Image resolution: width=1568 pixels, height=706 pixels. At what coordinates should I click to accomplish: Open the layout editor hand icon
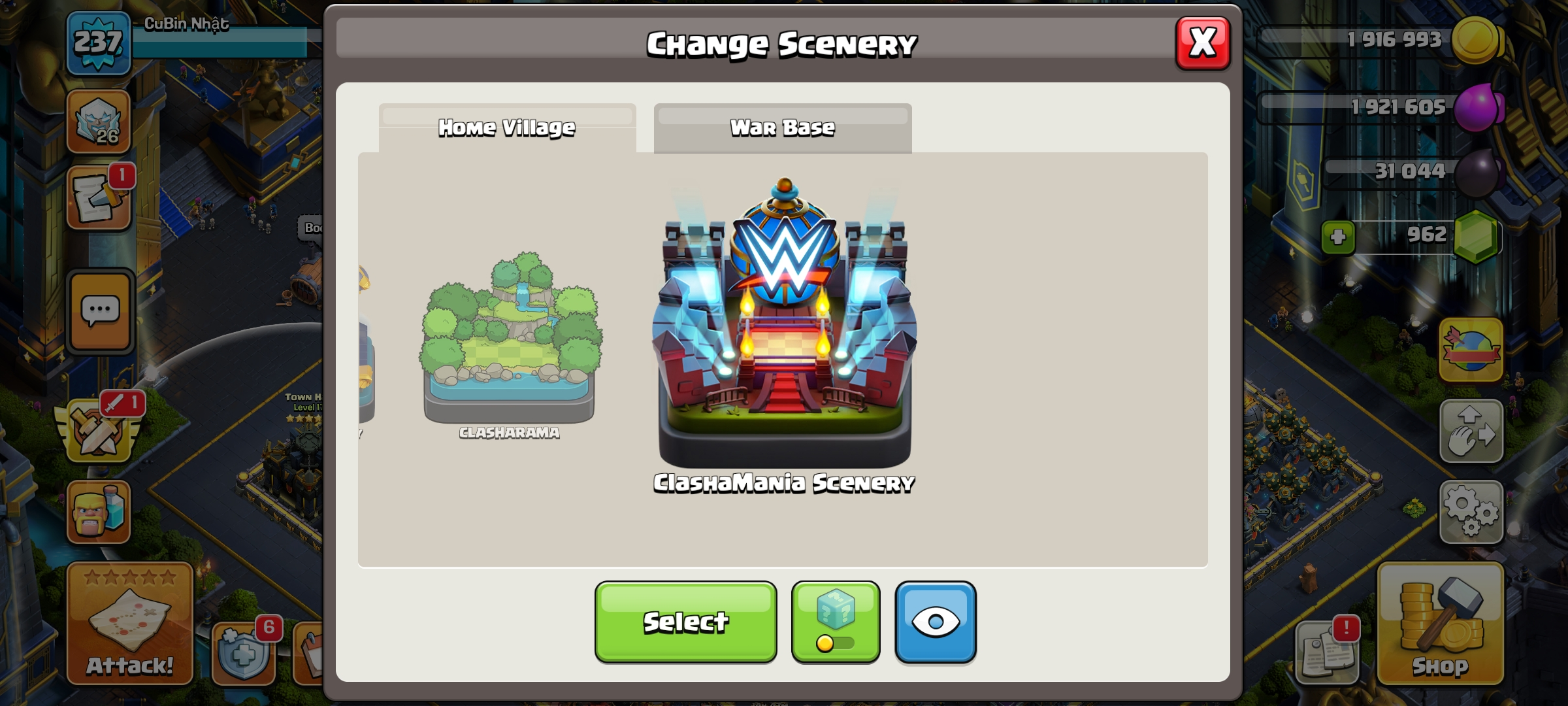point(1471,431)
